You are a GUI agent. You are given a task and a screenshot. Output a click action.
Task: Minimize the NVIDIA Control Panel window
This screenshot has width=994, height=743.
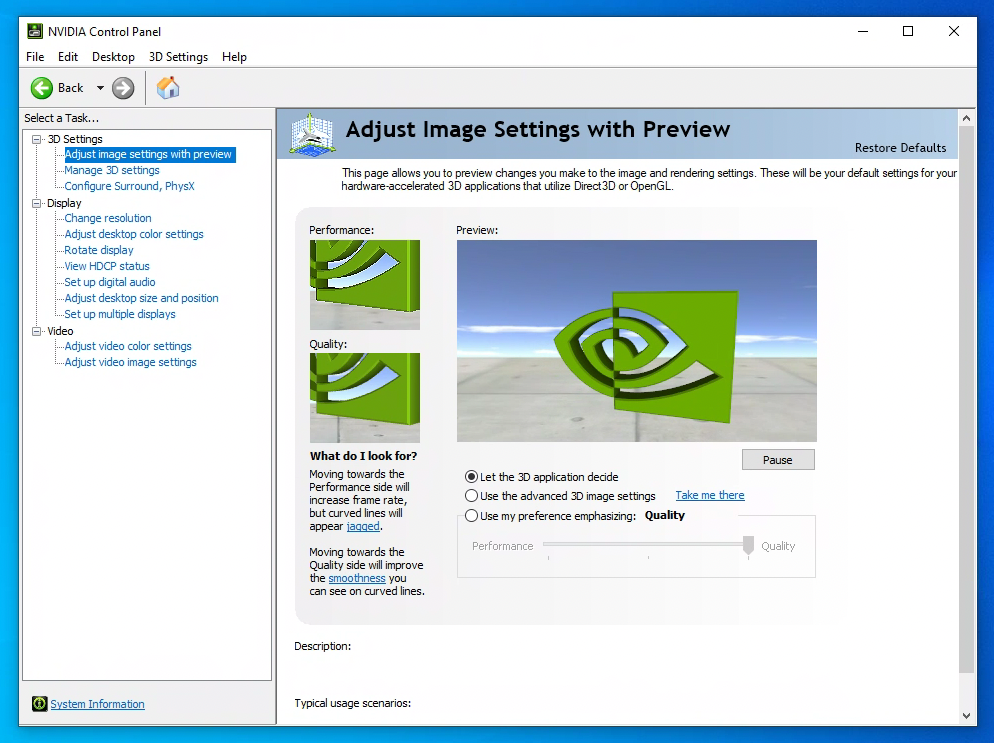(863, 31)
